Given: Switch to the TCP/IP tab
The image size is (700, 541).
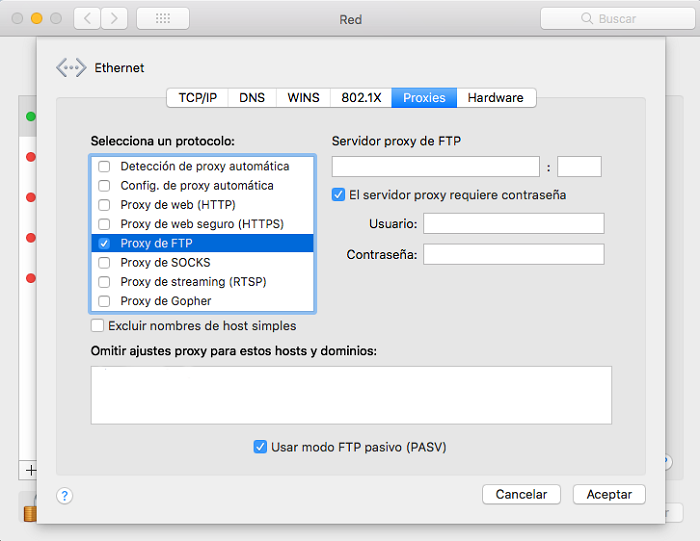Looking at the screenshot, I should pyautogui.click(x=197, y=98).
